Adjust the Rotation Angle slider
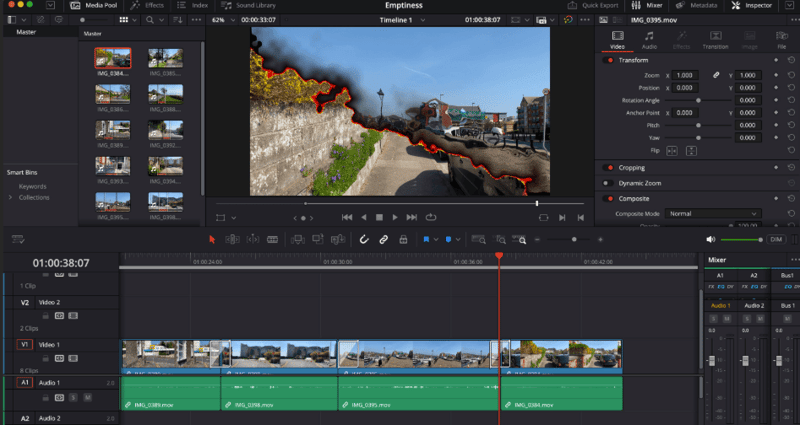 698,100
